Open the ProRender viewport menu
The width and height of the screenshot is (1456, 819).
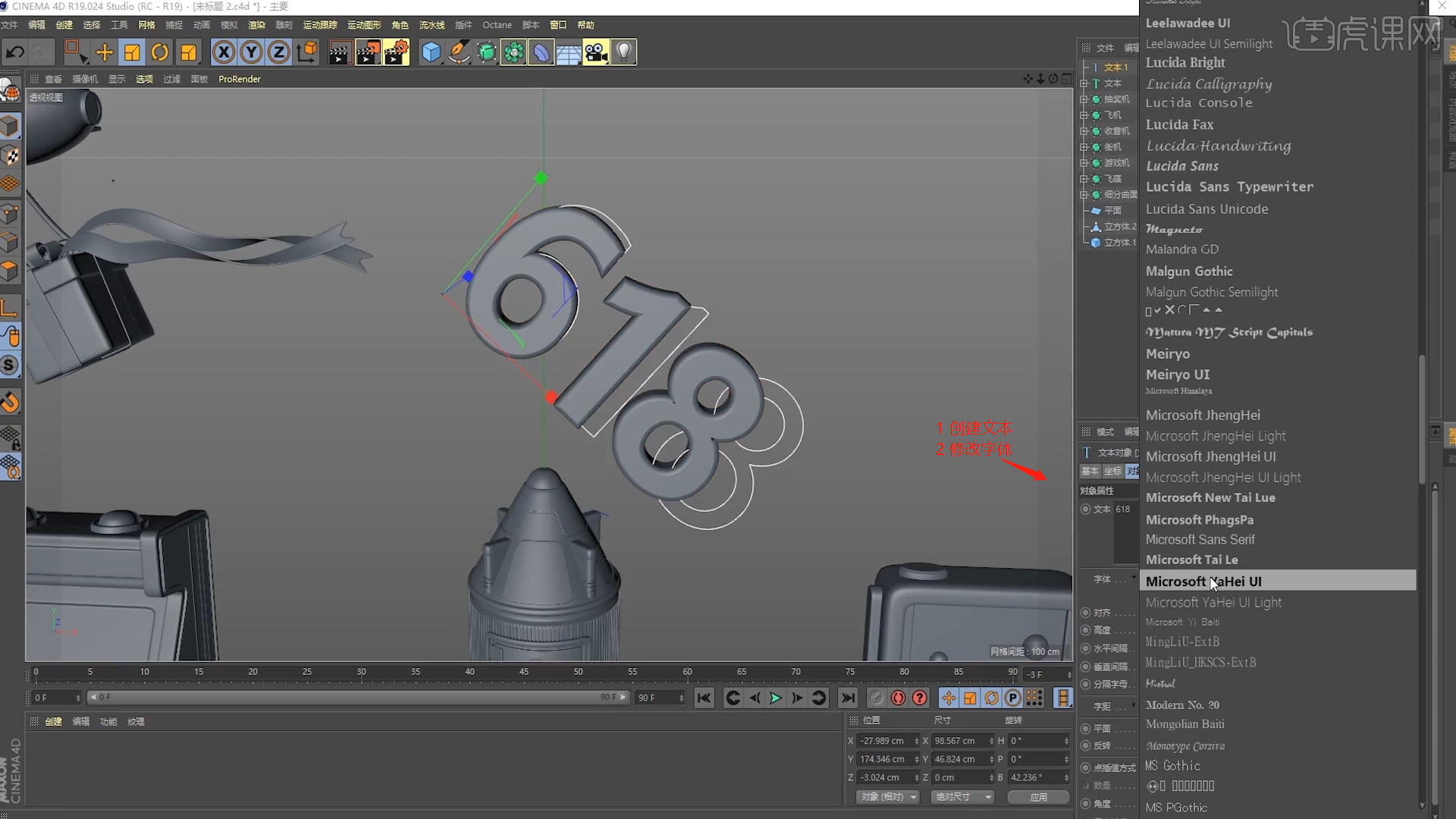point(239,79)
